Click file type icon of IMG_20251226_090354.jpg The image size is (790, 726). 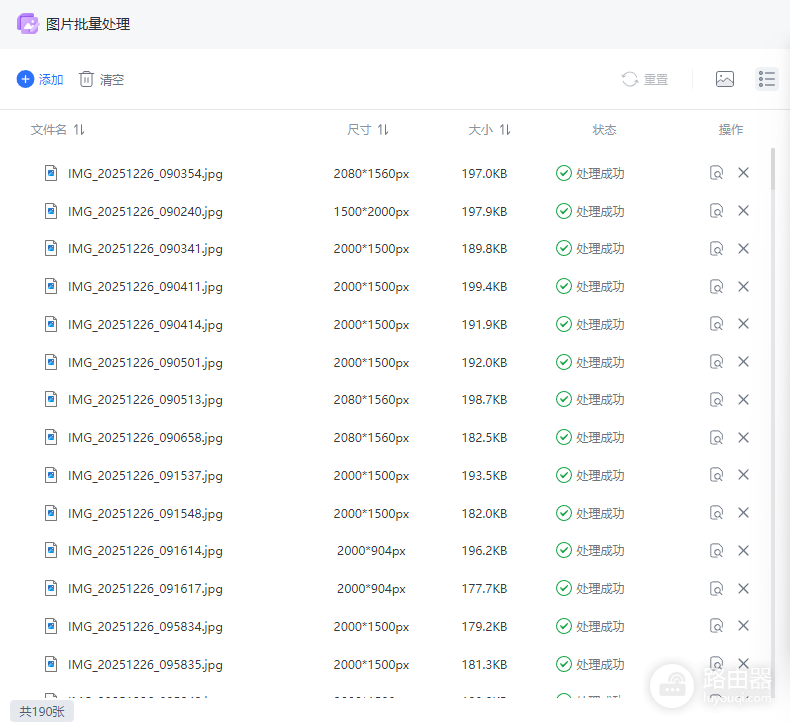coord(51,173)
